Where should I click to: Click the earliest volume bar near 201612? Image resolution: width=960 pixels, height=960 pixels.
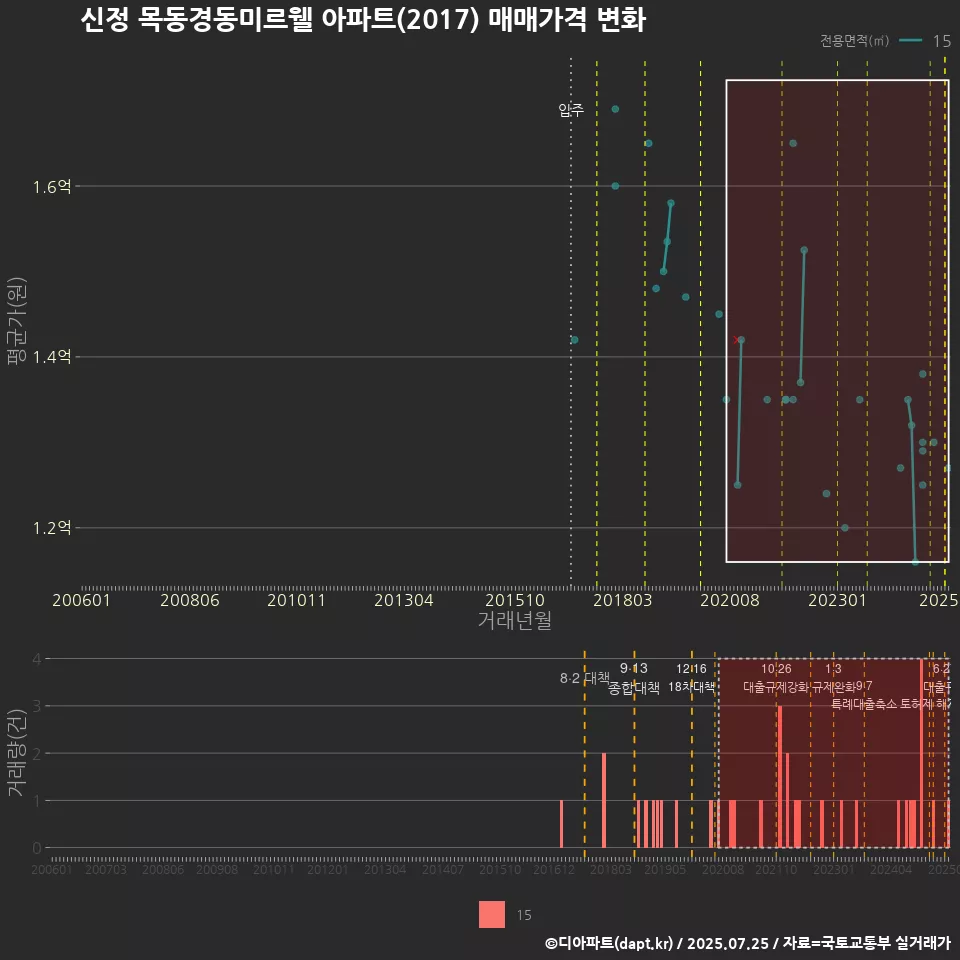click(x=561, y=823)
